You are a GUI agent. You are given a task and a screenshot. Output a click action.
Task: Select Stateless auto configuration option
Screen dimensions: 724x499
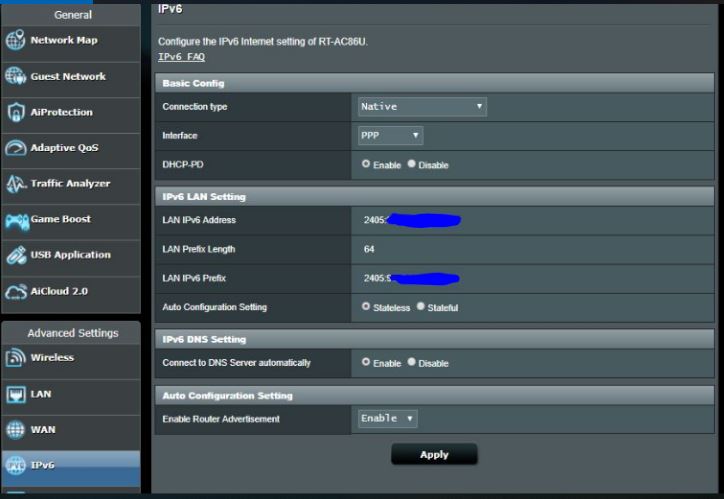pos(366,307)
